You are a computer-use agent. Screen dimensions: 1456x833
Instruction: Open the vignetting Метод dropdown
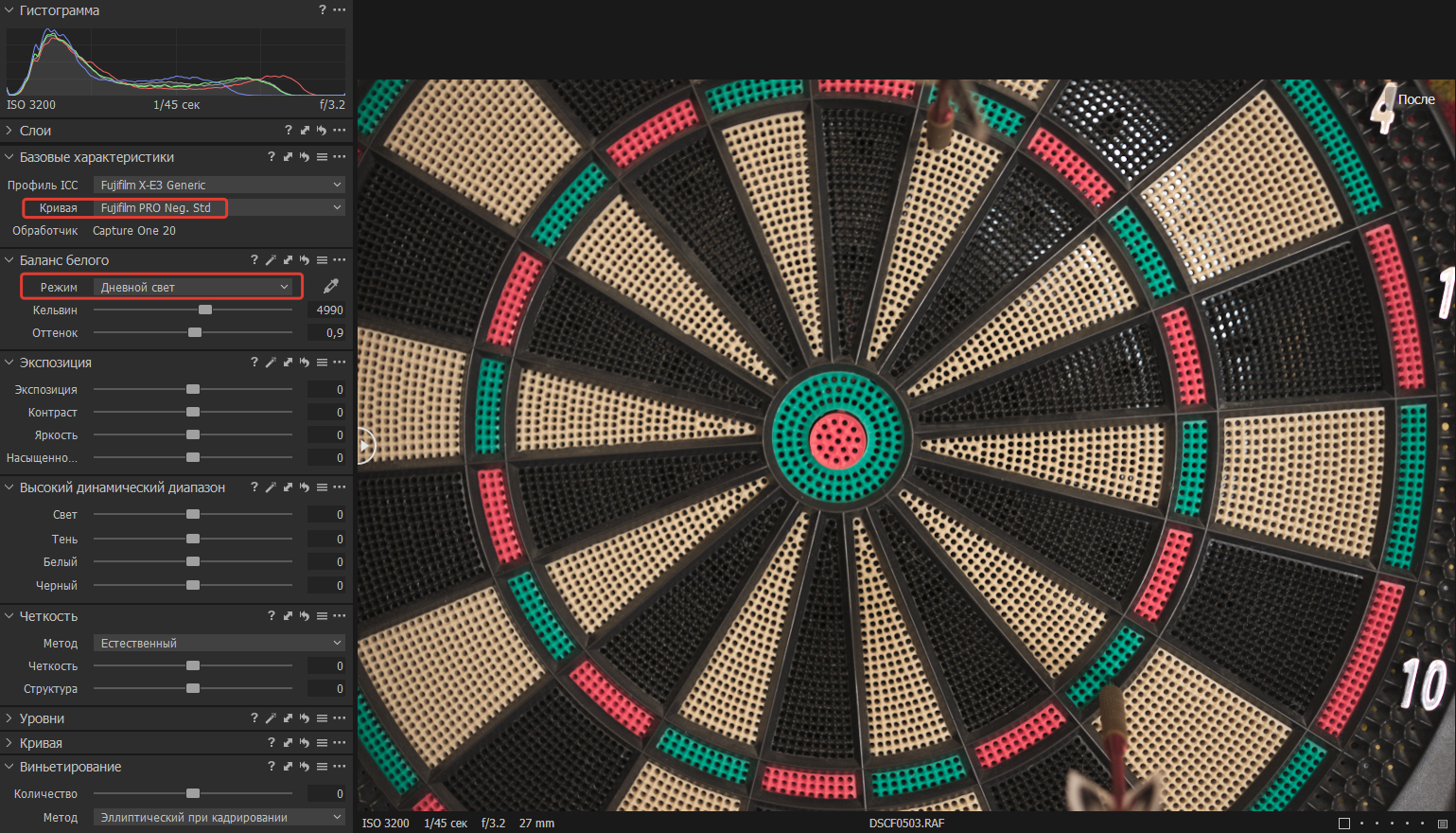click(219, 817)
